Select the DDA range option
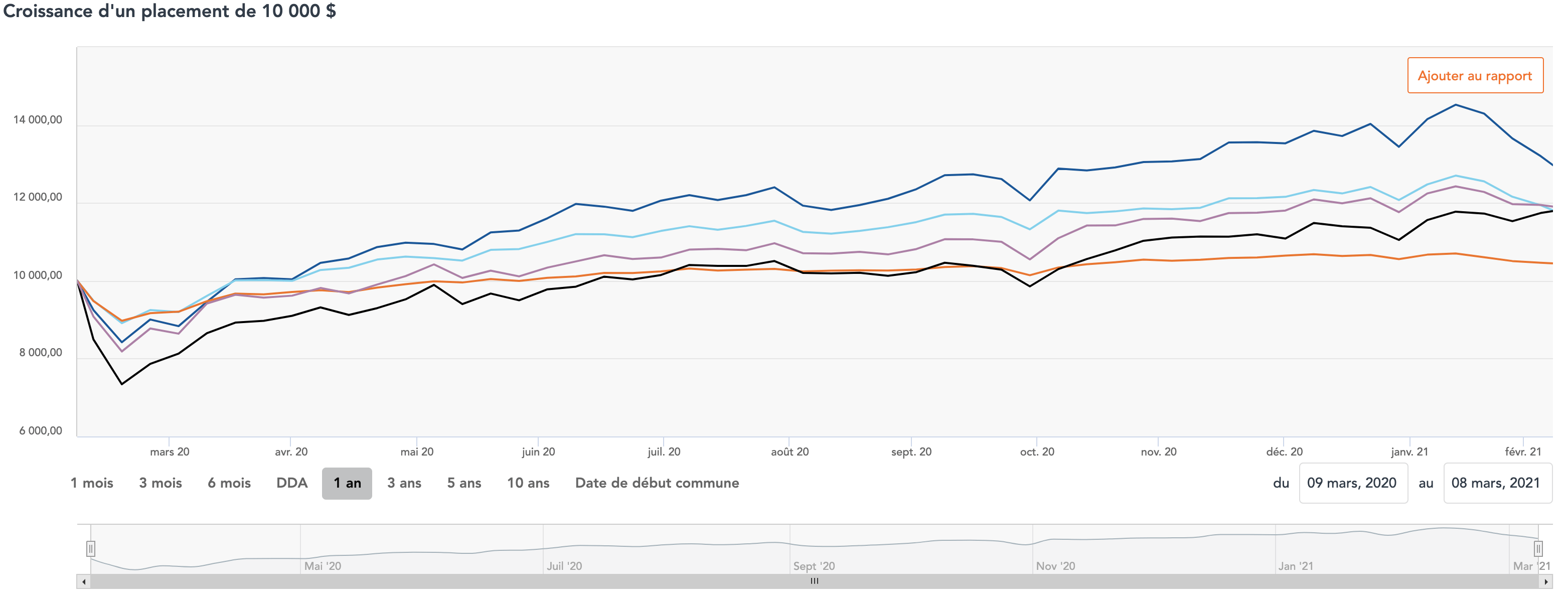Screen dimensions: 1568x602 click(x=291, y=483)
